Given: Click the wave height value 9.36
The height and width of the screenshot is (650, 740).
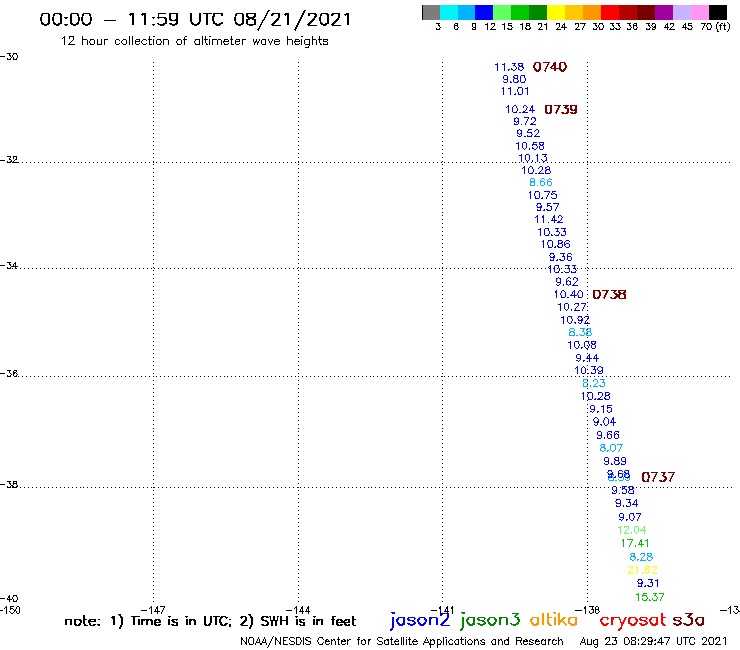Looking at the screenshot, I should click(561, 257).
